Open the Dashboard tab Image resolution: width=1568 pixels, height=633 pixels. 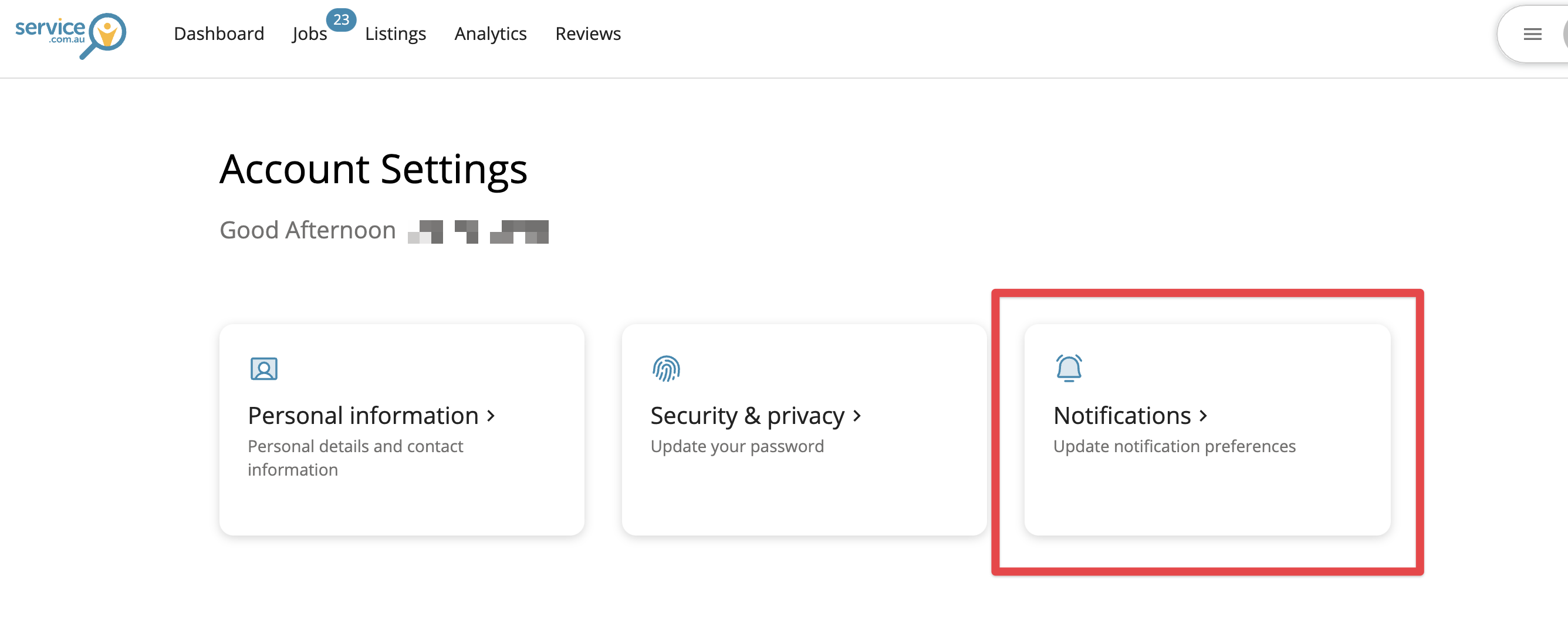[x=218, y=34]
